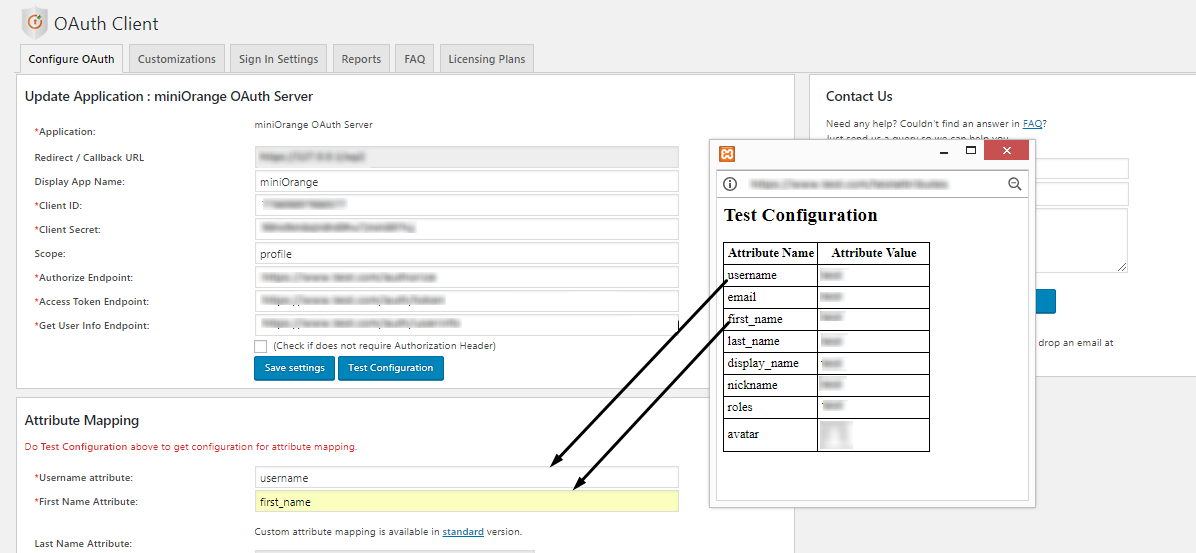Close the Test Configuration popup window
This screenshot has height=553, width=1196.
pos(1007,150)
